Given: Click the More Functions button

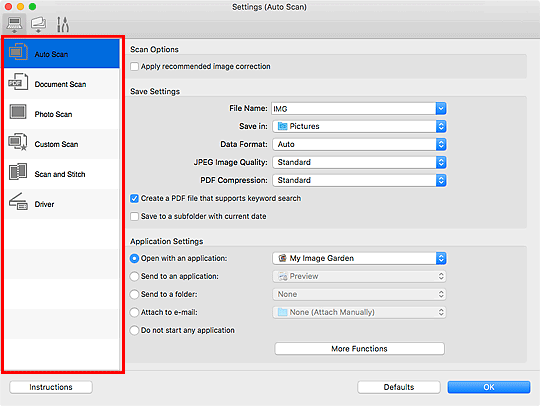Looking at the screenshot, I should tap(360, 349).
